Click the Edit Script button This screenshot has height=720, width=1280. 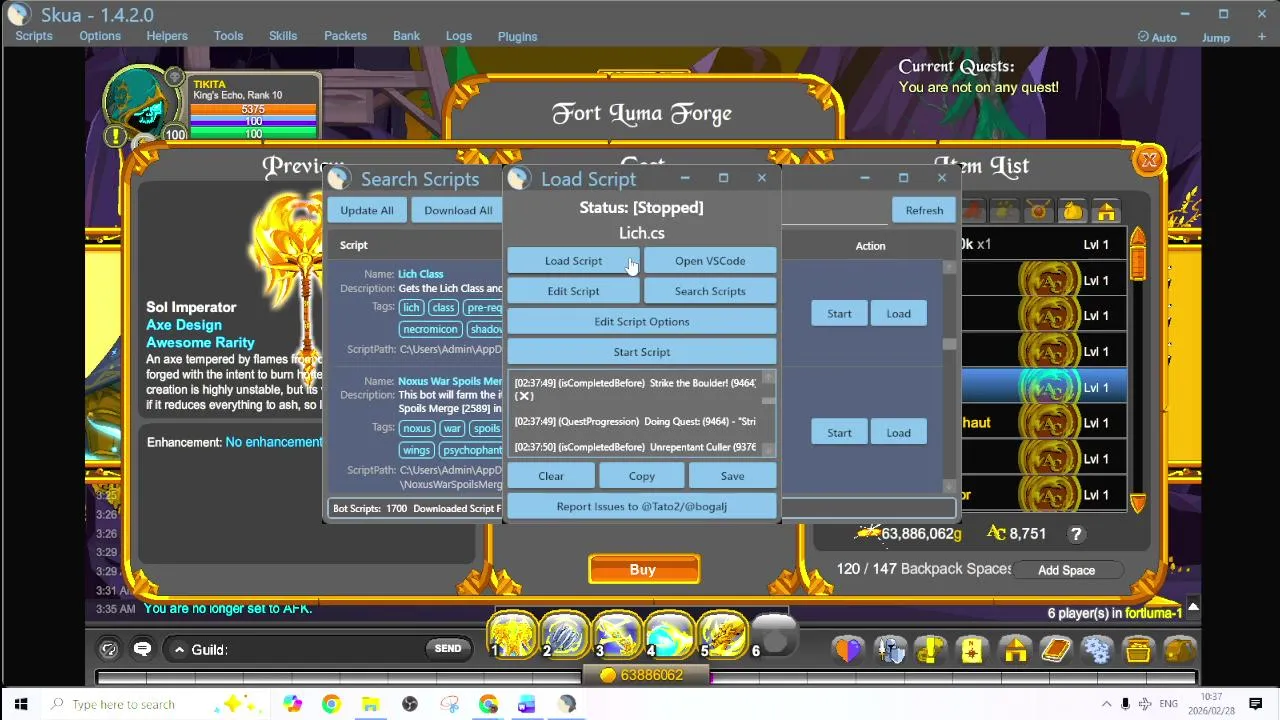coord(573,291)
